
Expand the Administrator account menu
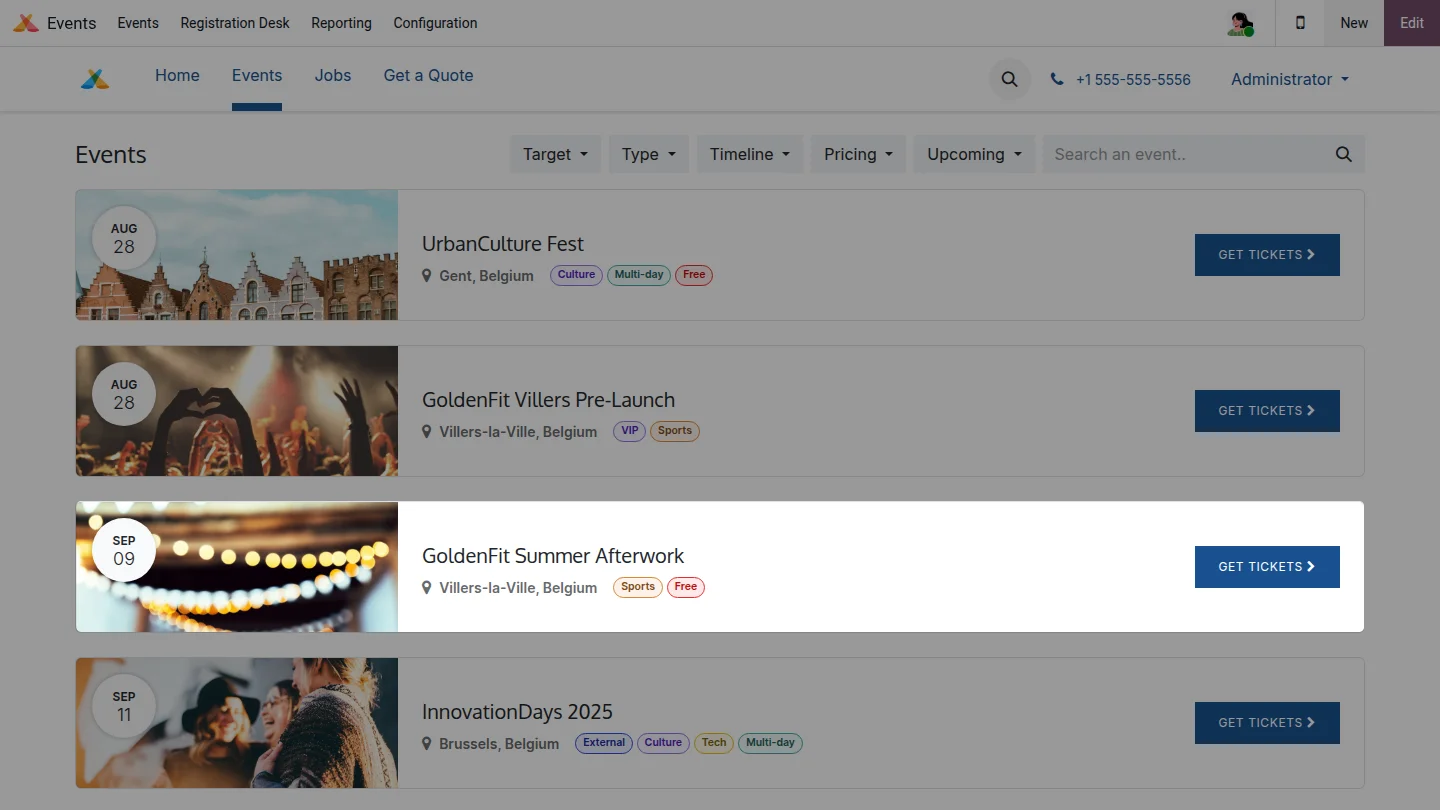click(1289, 79)
